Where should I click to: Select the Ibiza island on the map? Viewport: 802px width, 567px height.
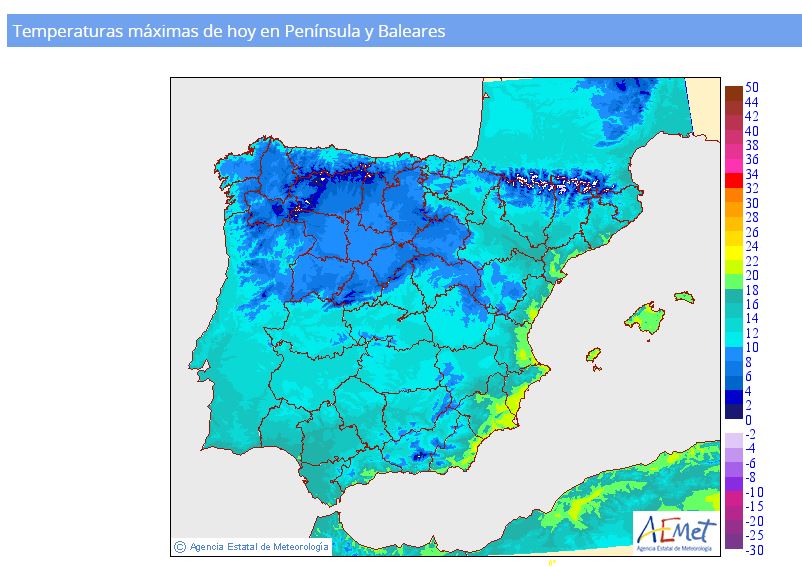click(593, 354)
